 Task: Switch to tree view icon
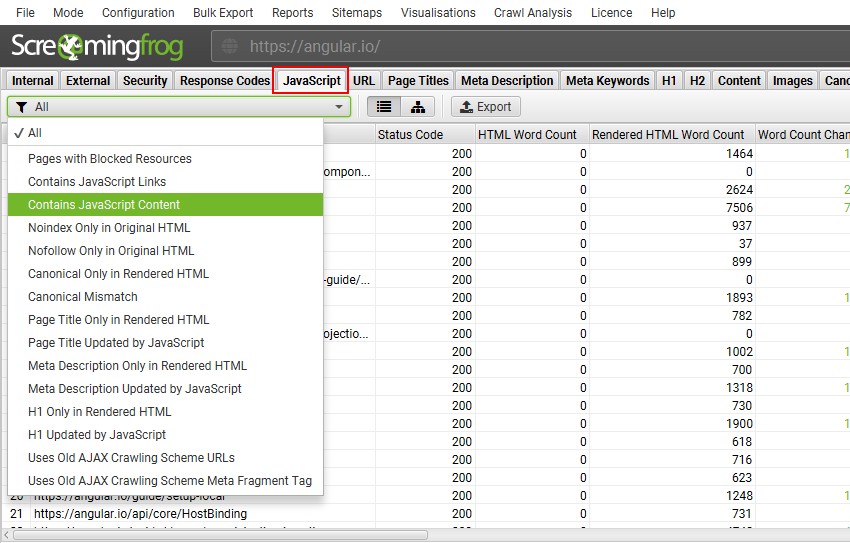(418, 107)
